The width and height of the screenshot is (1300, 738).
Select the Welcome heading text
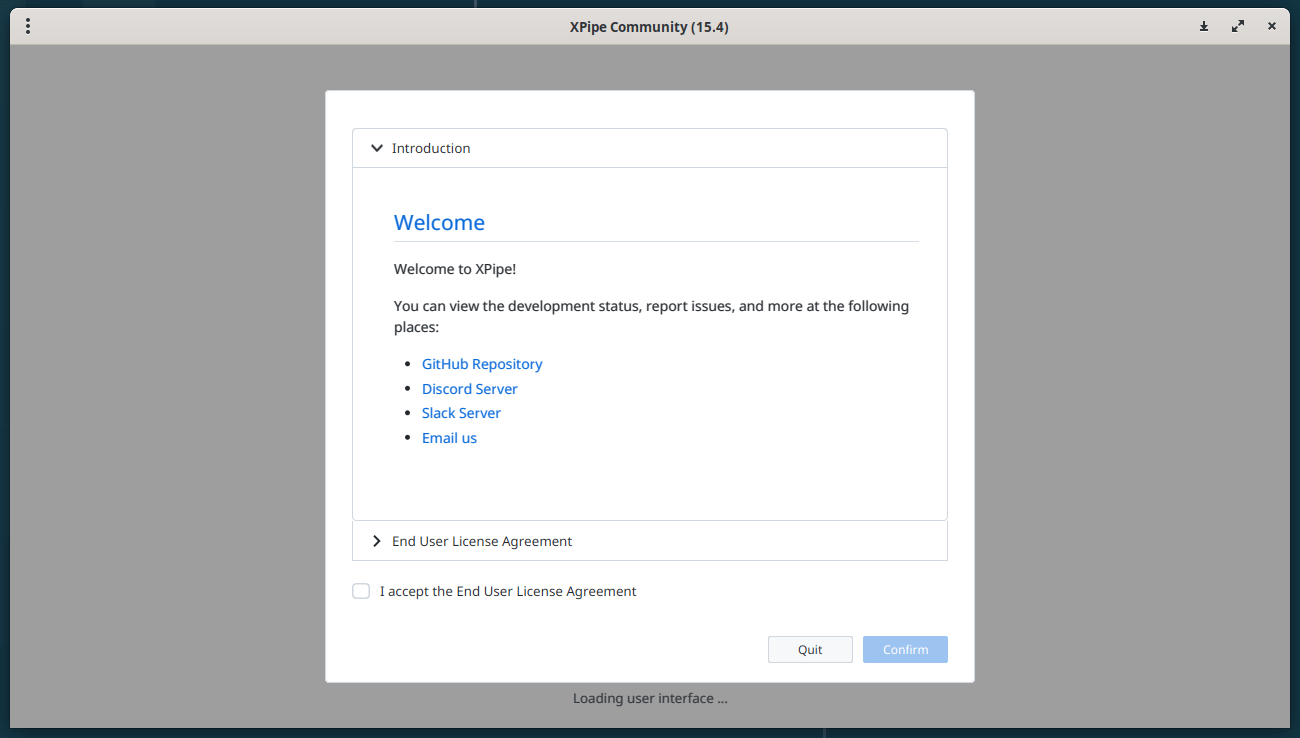click(x=439, y=222)
